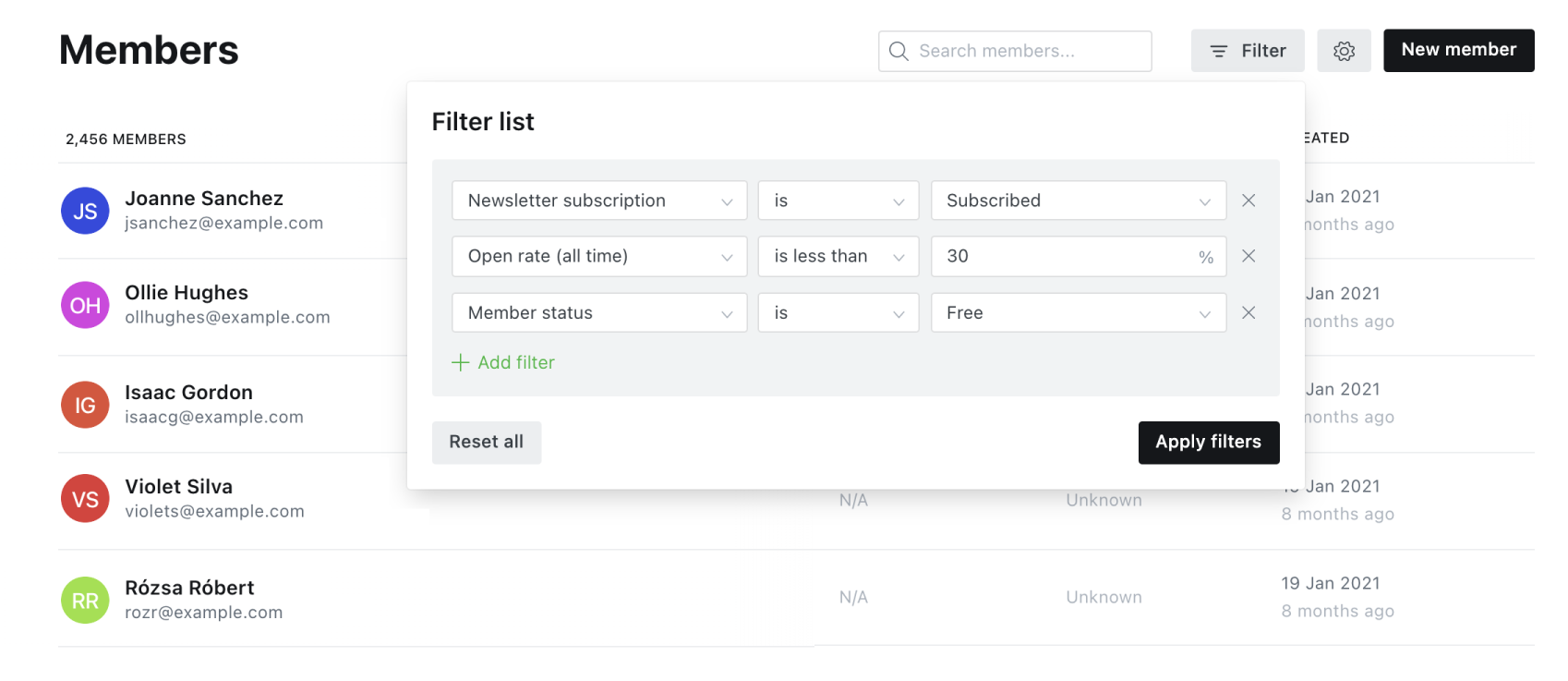Click the Add filter plus icon
1568x681 pixels.
[x=460, y=362]
